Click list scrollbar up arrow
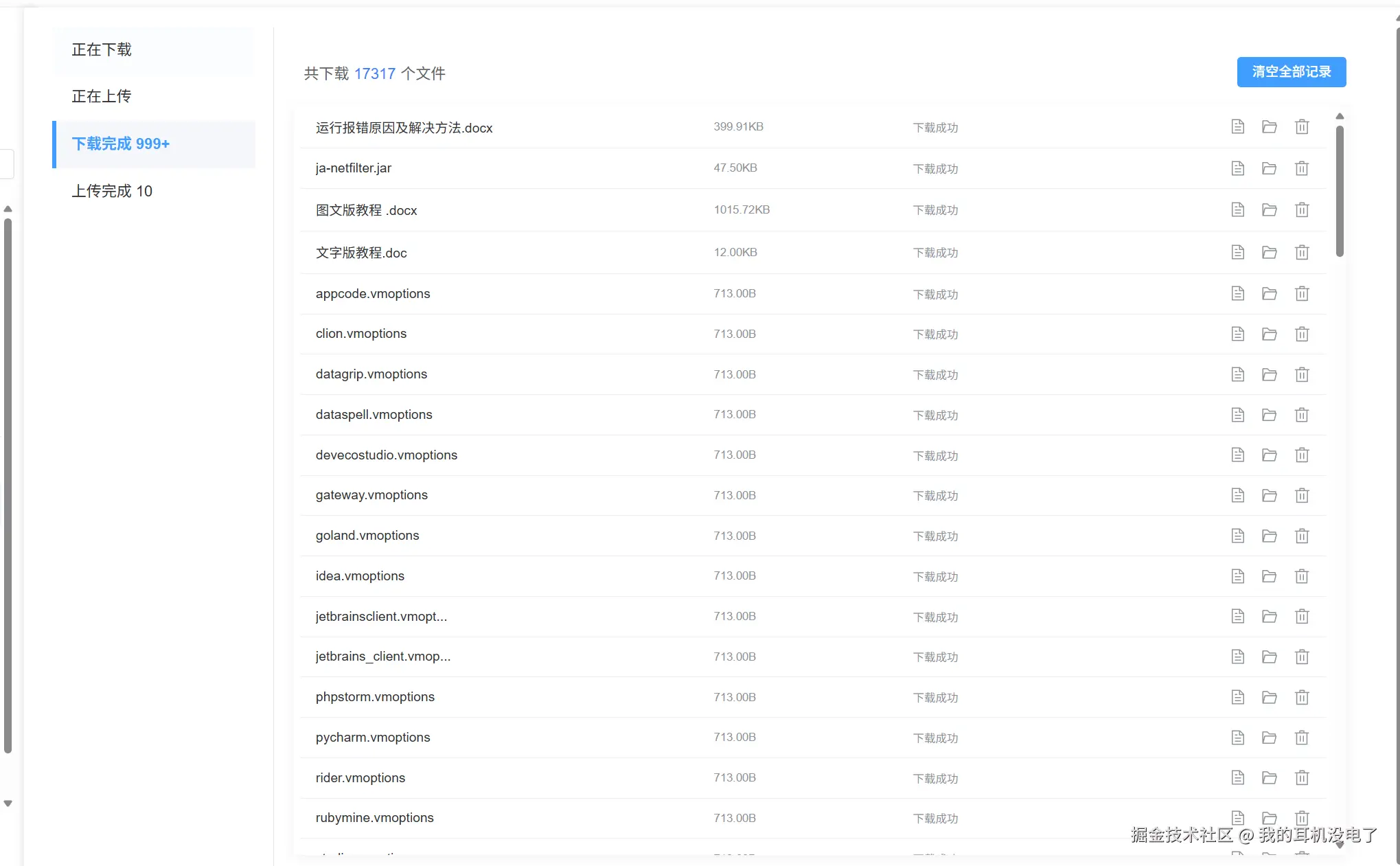Image resolution: width=1400 pixels, height=866 pixels. [x=1340, y=116]
